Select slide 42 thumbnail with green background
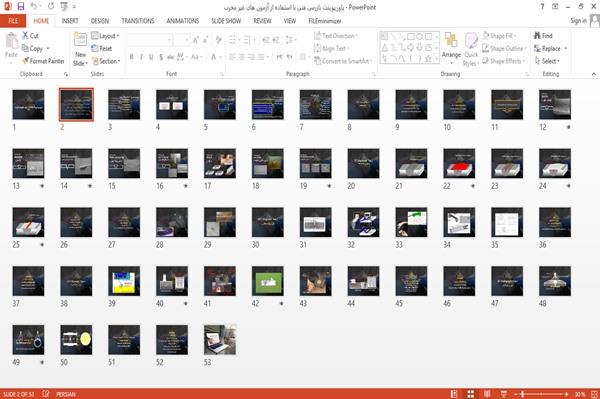 [268, 281]
